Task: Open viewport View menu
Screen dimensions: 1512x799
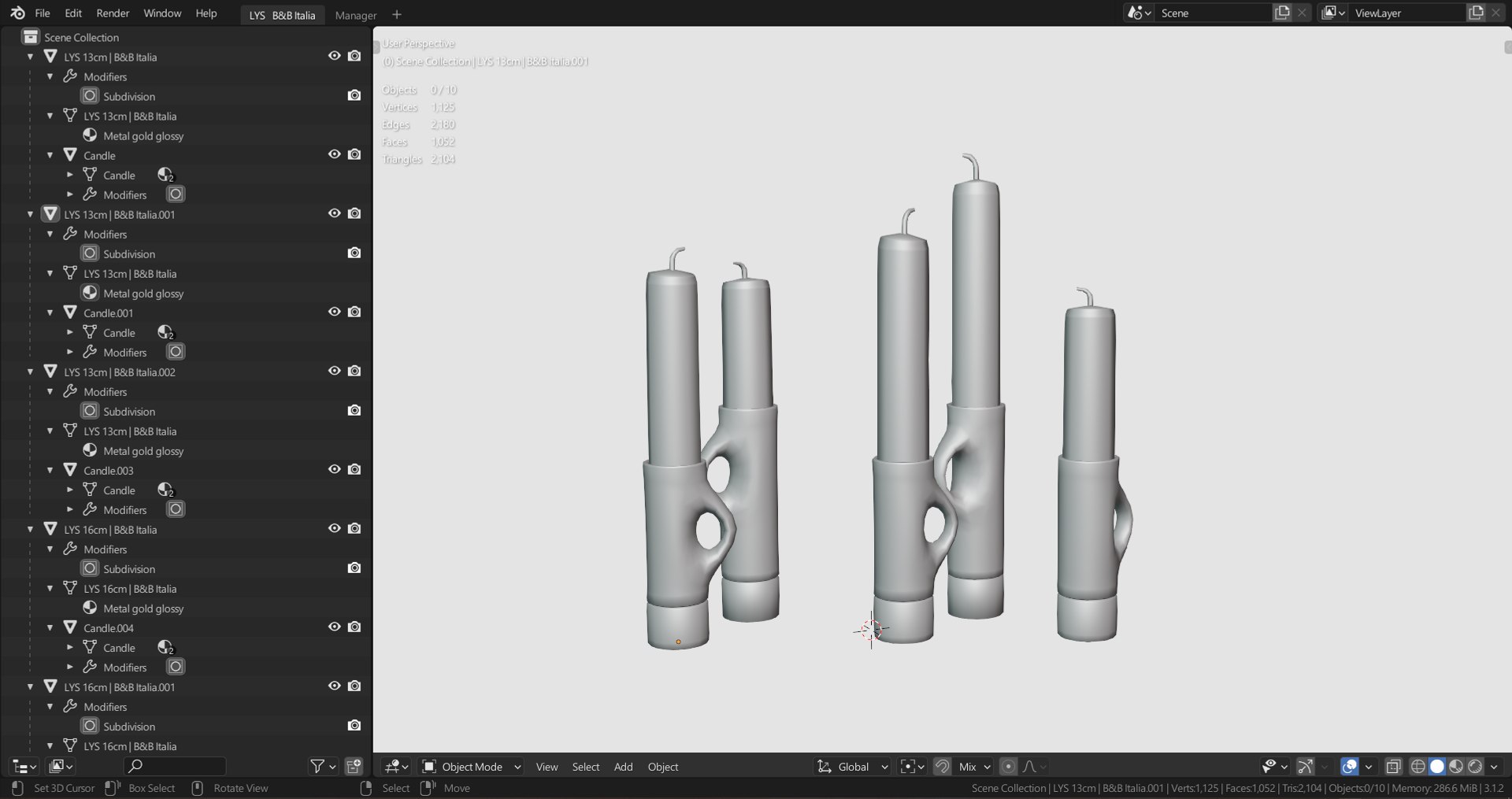Action: (547, 767)
